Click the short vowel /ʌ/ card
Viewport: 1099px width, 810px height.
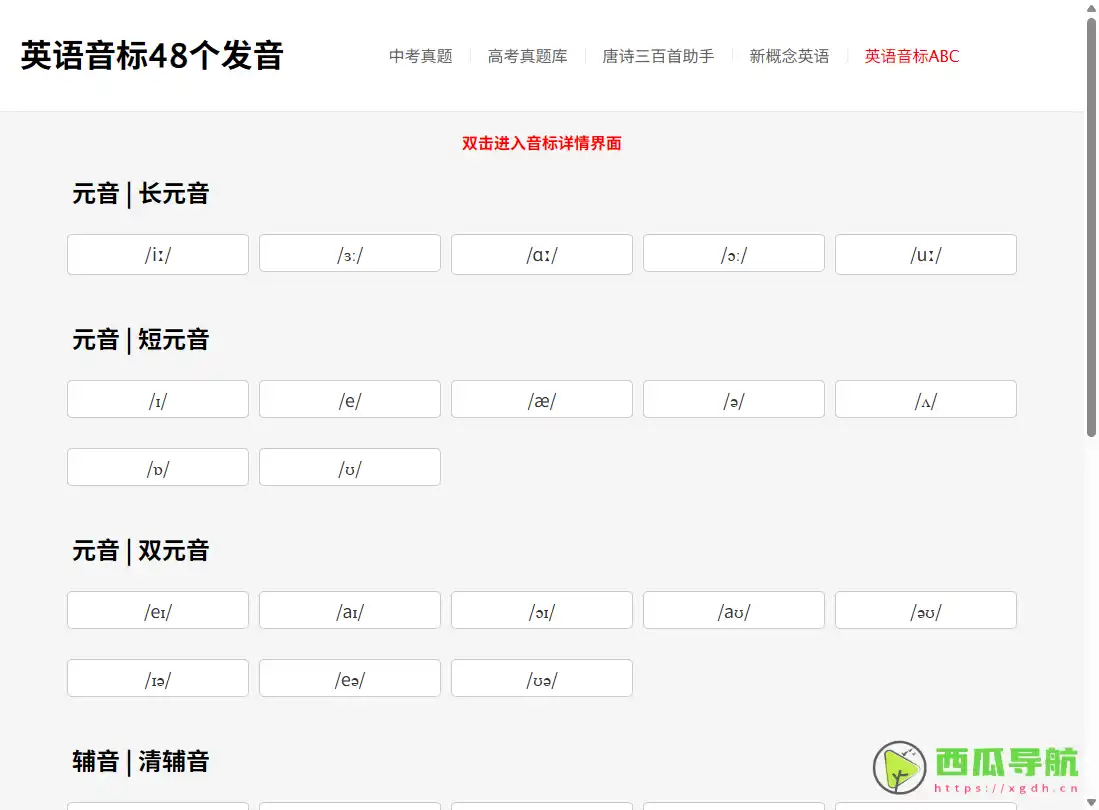tap(925, 399)
